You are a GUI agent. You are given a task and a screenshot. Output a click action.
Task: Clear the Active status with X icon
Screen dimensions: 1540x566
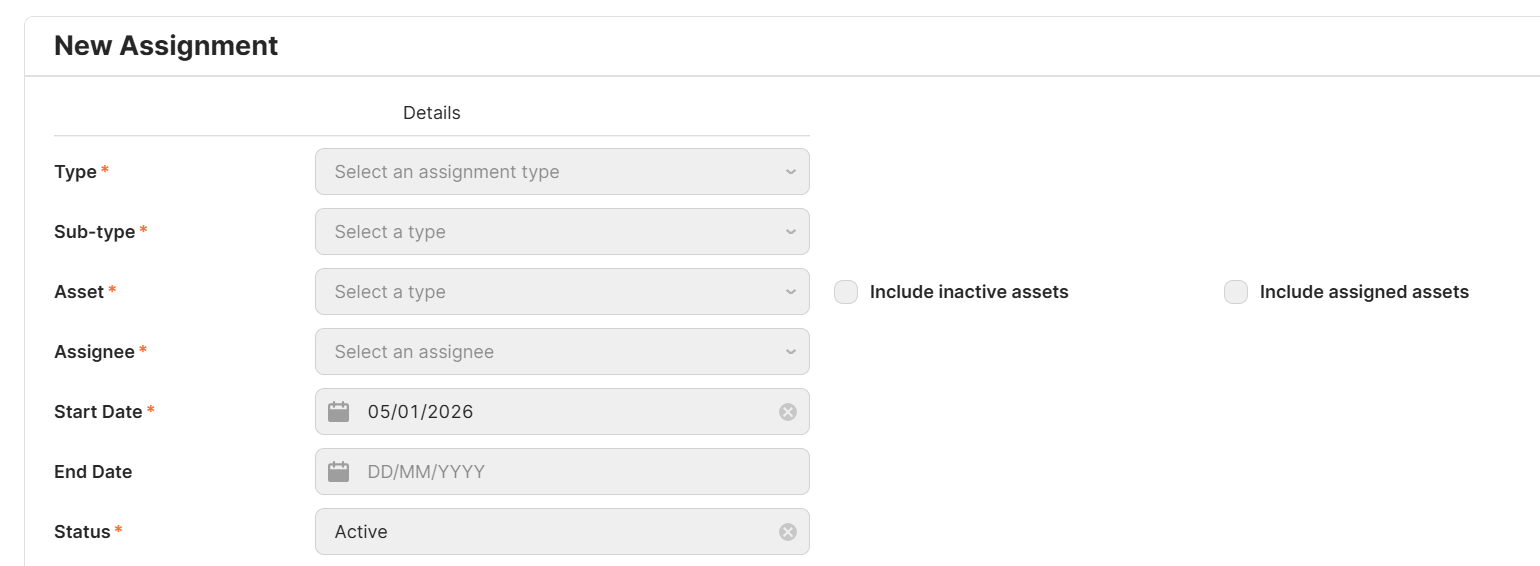[788, 532]
